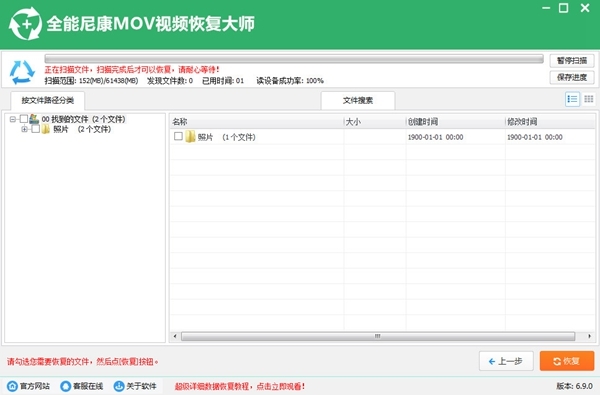The image size is (600, 395).
Task: Select the 照片 (2个文件) tree label
Action: [x=82, y=129]
